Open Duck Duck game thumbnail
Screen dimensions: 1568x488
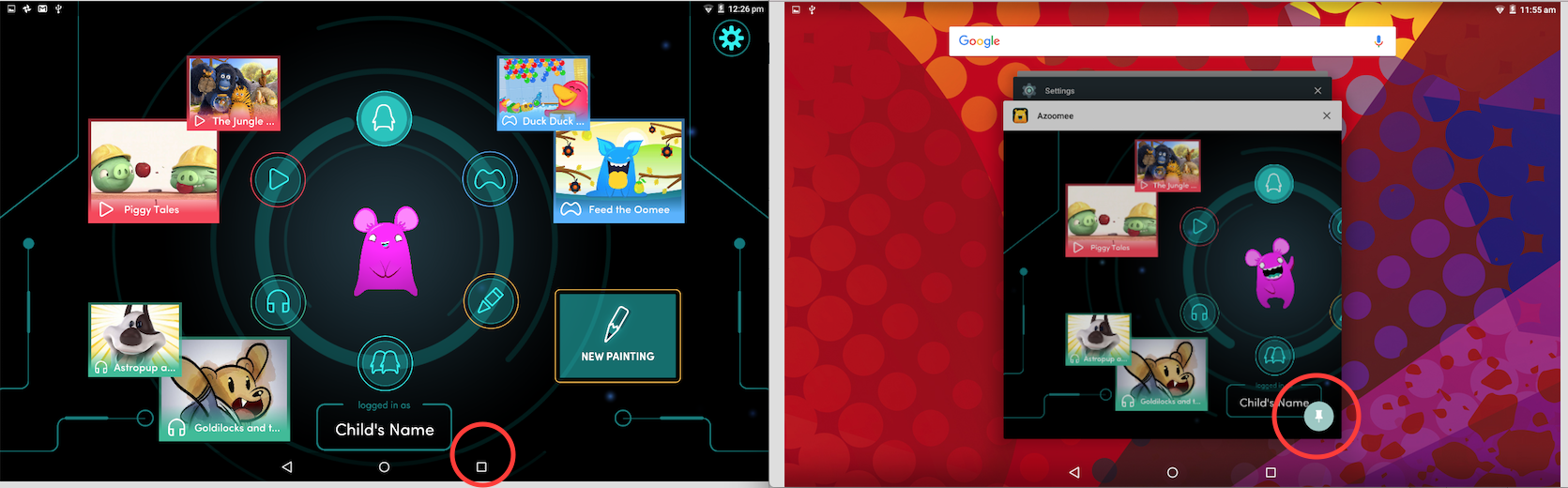[543, 93]
